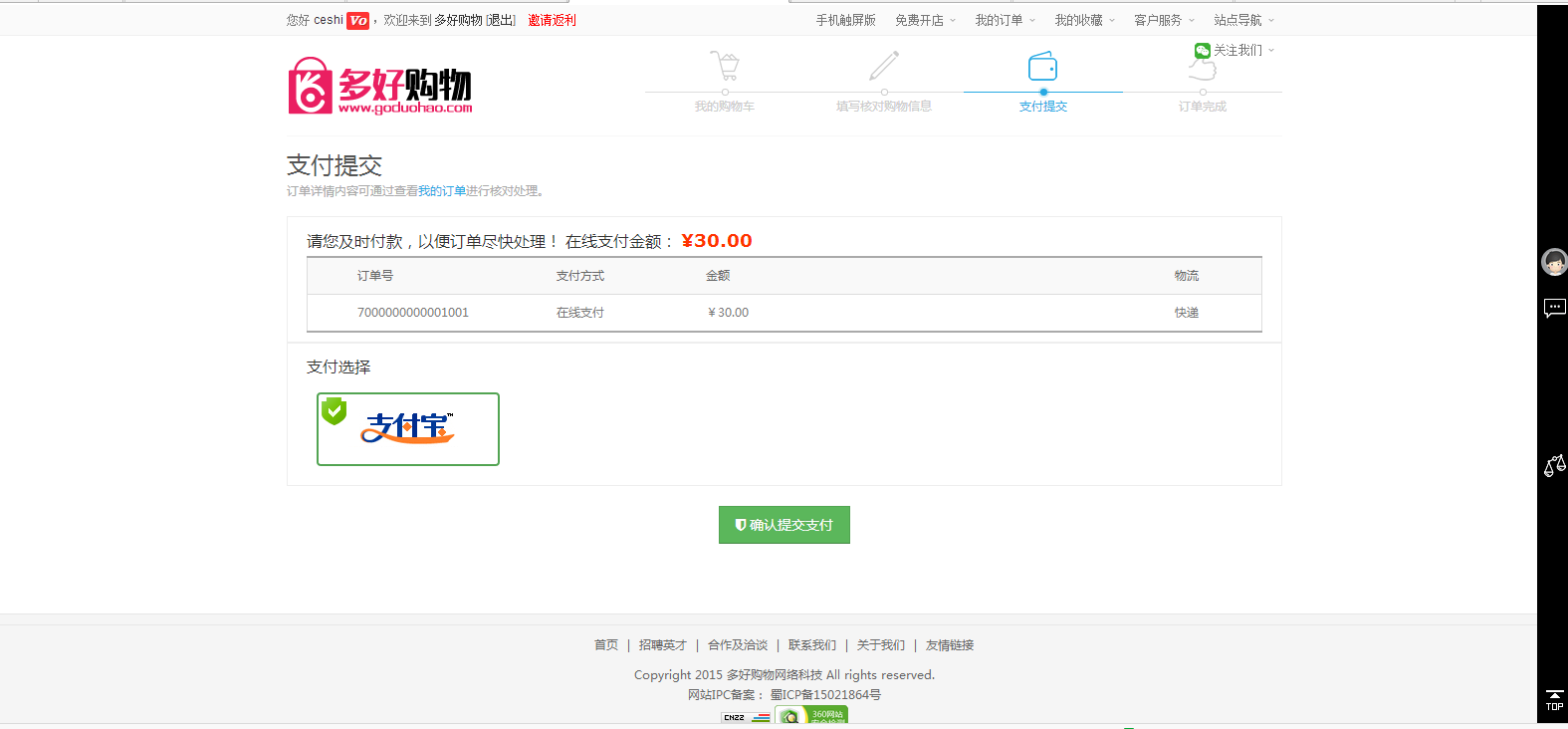
Task: Open the 合作及洽谈 footer link
Action: [x=738, y=645]
